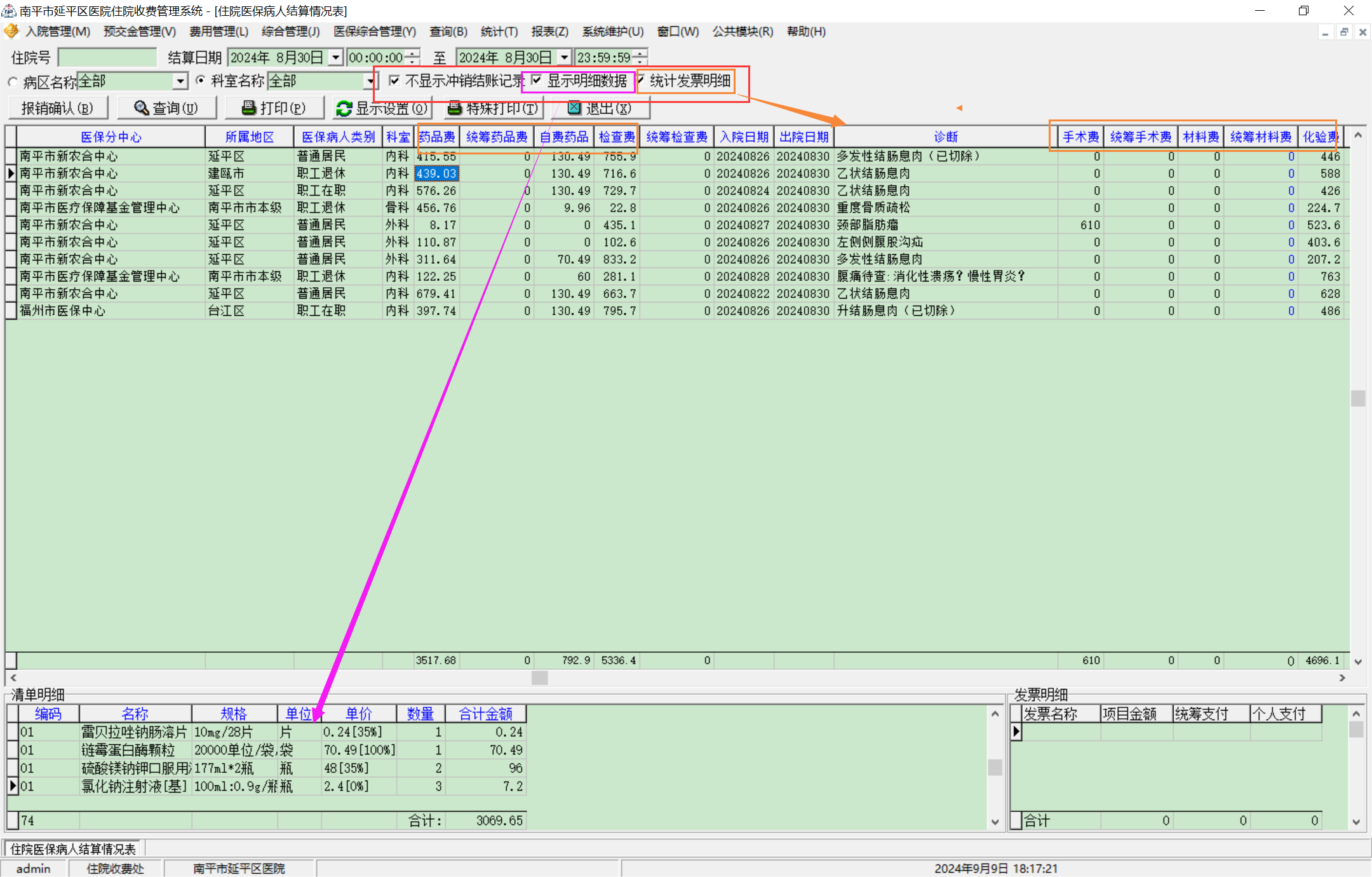Expand the 病区名称 combo box

180,81
